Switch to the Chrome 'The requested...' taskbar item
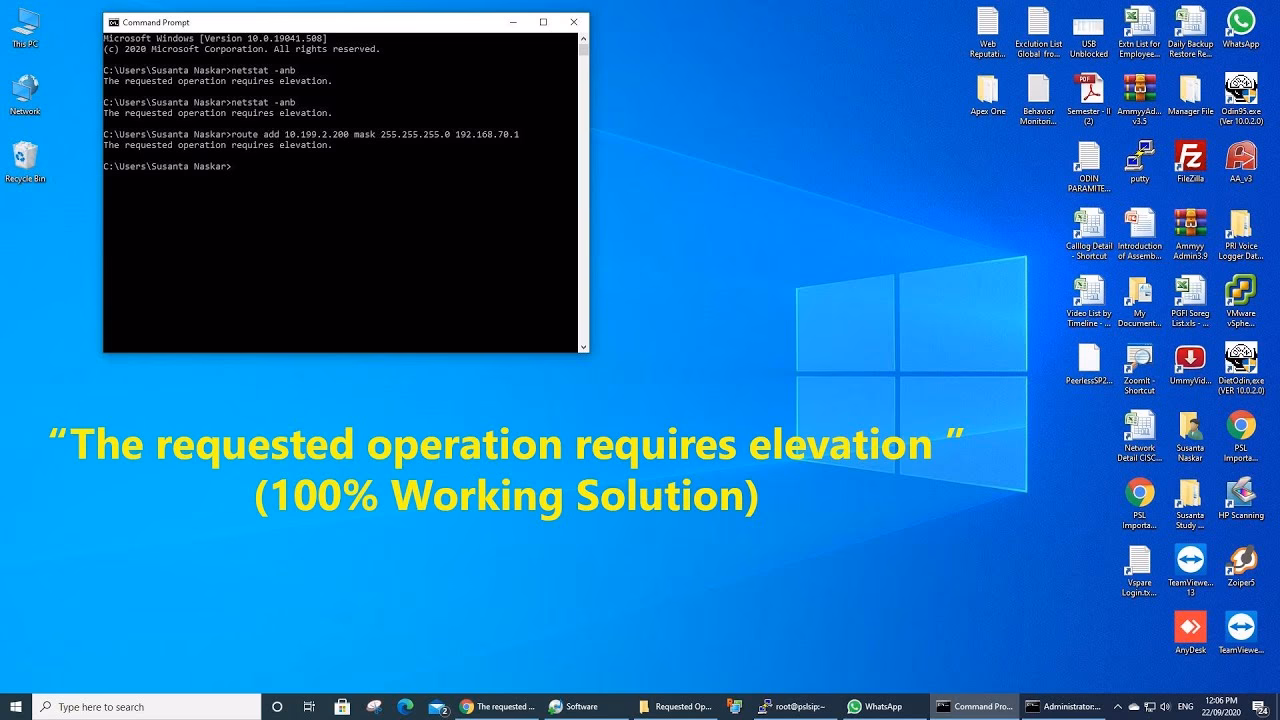Viewport: 1280px width, 720px height. pos(498,706)
